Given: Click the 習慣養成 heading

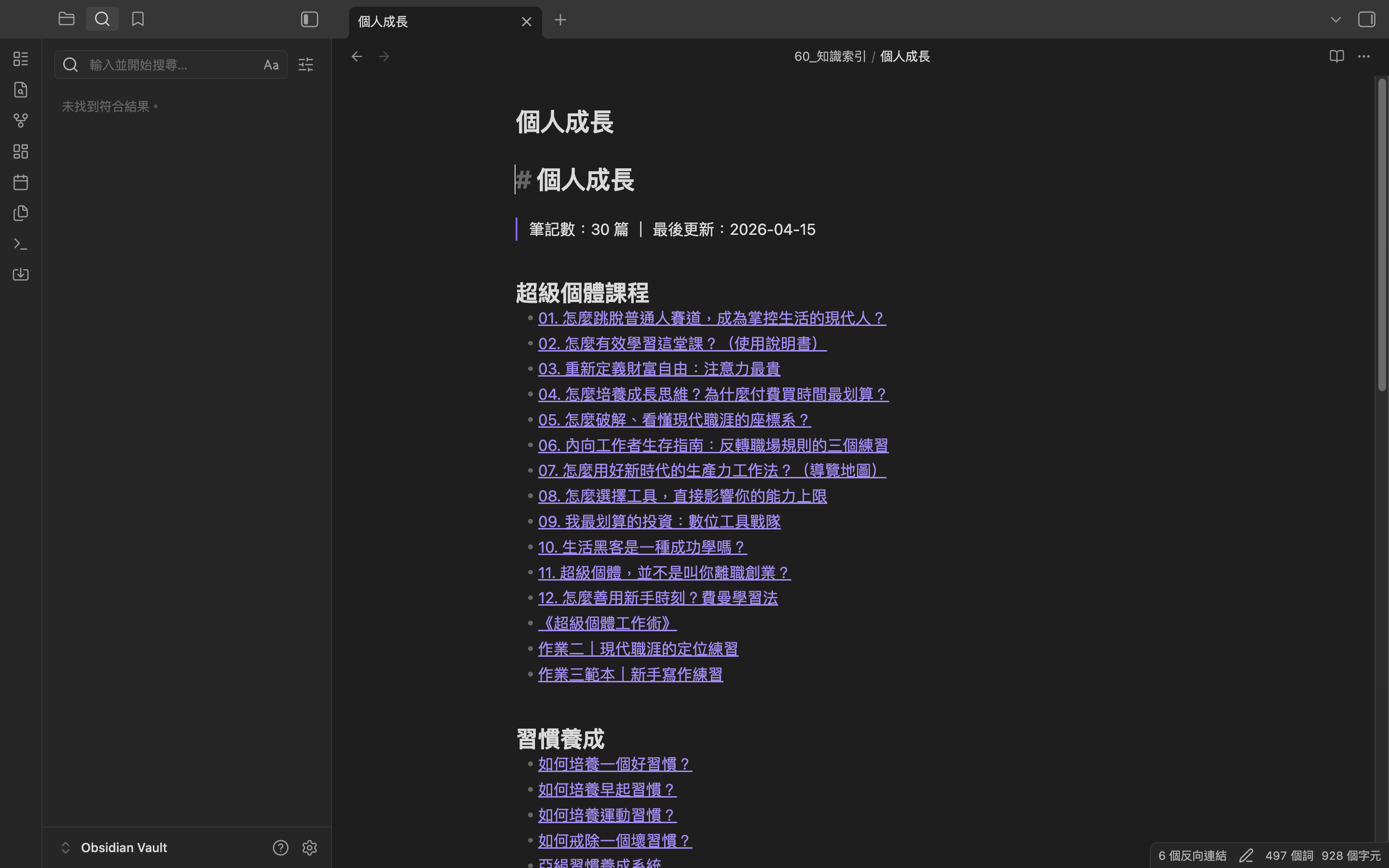Looking at the screenshot, I should tap(560, 739).
